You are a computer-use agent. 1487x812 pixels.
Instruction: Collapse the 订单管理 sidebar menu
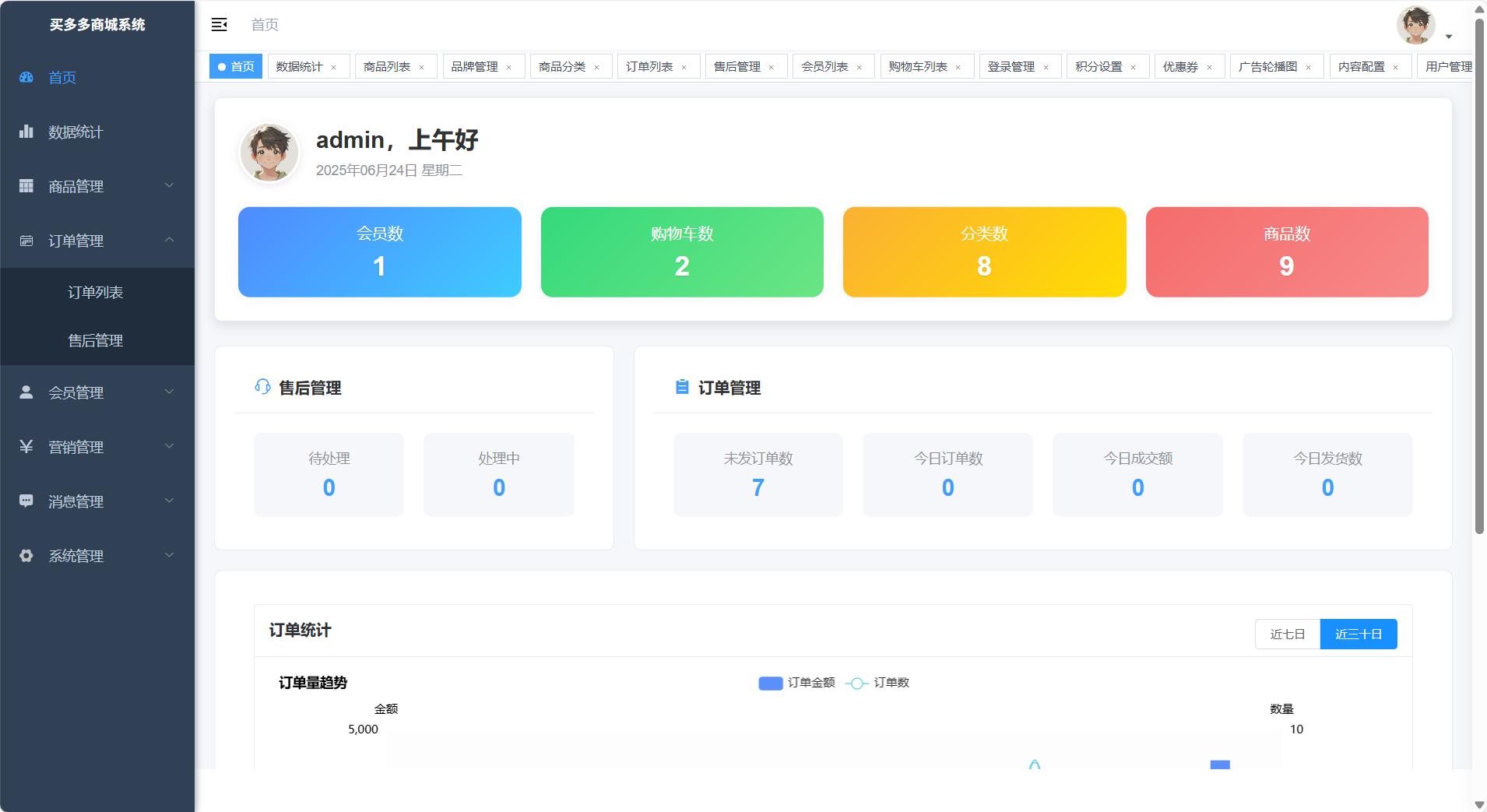pyautogui.click(x=97, y=241)
